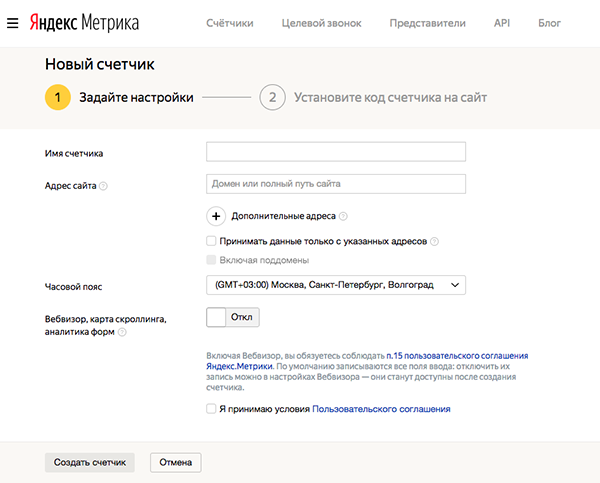Click the Отмена button
This screenshot has width=600, height=483.
176,462
